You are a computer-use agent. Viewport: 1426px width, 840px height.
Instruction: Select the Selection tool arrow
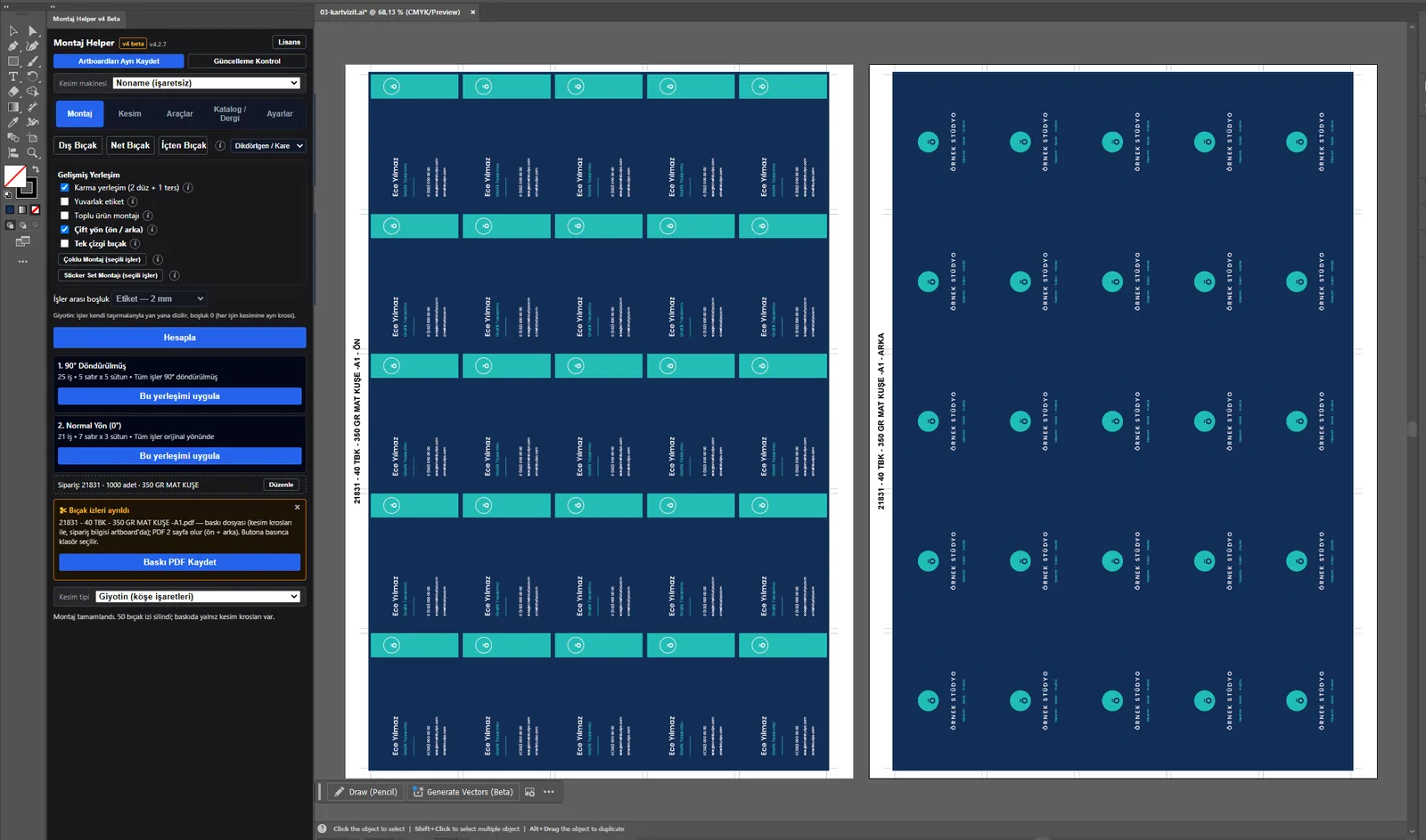13,31
